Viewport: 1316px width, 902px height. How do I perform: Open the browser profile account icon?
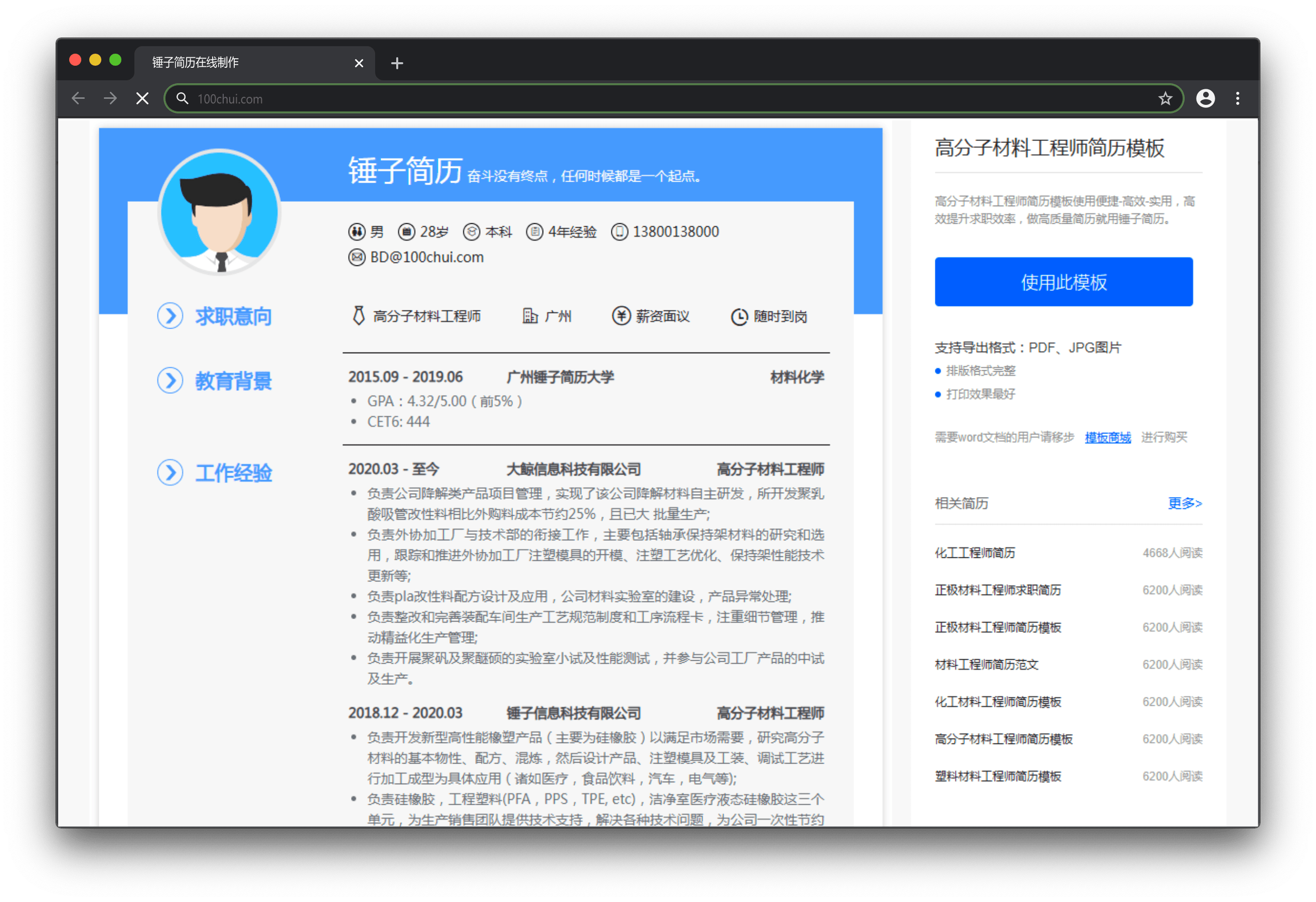pos(1205,99)
